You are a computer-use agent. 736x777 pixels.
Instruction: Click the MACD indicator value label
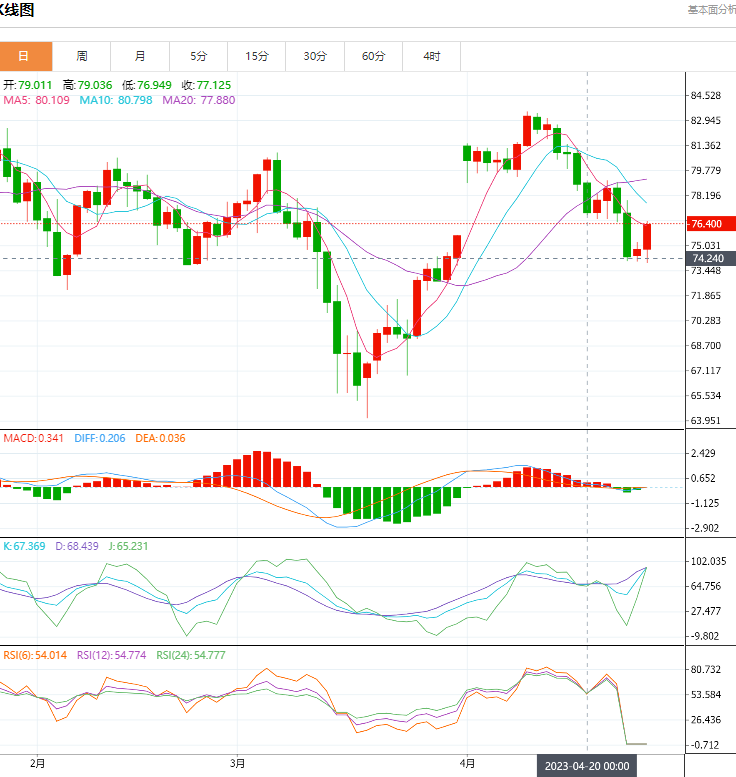(32, 438)
